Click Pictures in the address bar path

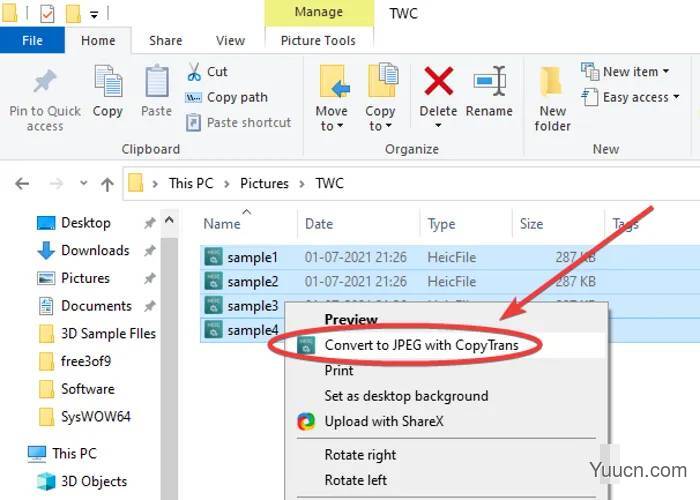tap(264, 183)
